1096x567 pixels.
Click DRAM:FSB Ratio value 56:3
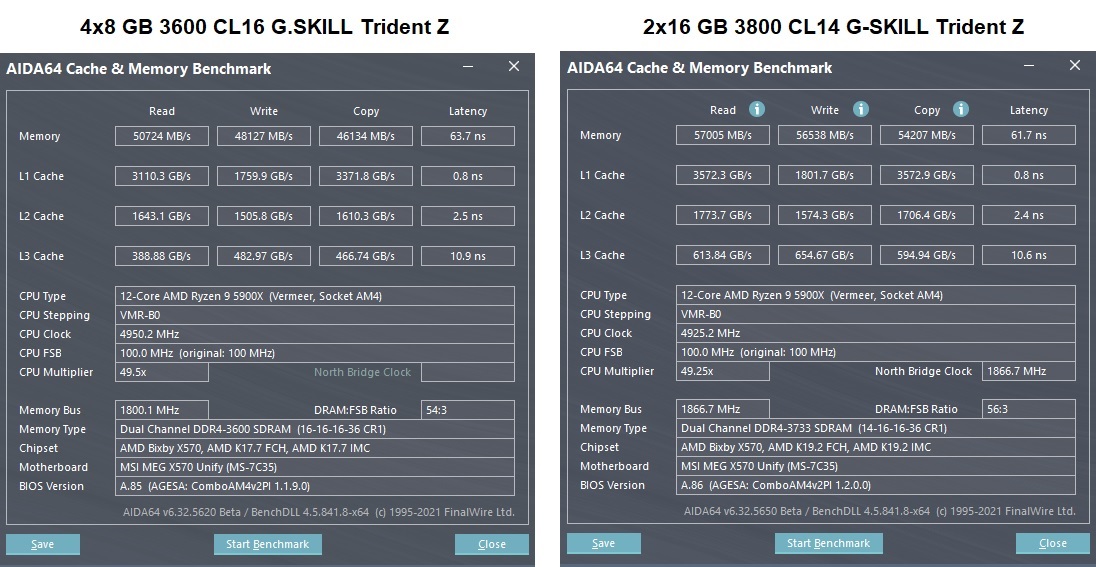point(1029,408)
